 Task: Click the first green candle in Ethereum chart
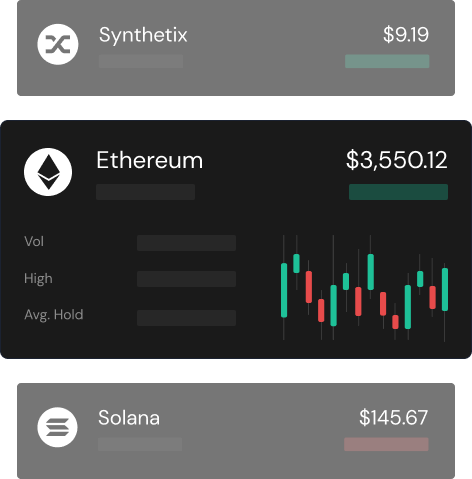[284, 290]
